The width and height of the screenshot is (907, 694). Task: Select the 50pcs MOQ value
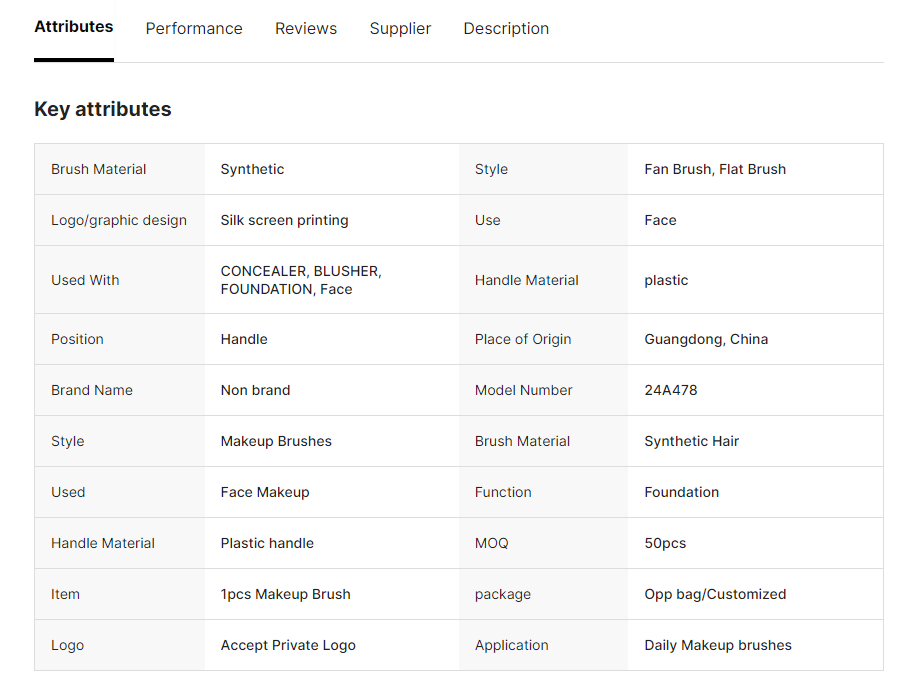[665, 543]
